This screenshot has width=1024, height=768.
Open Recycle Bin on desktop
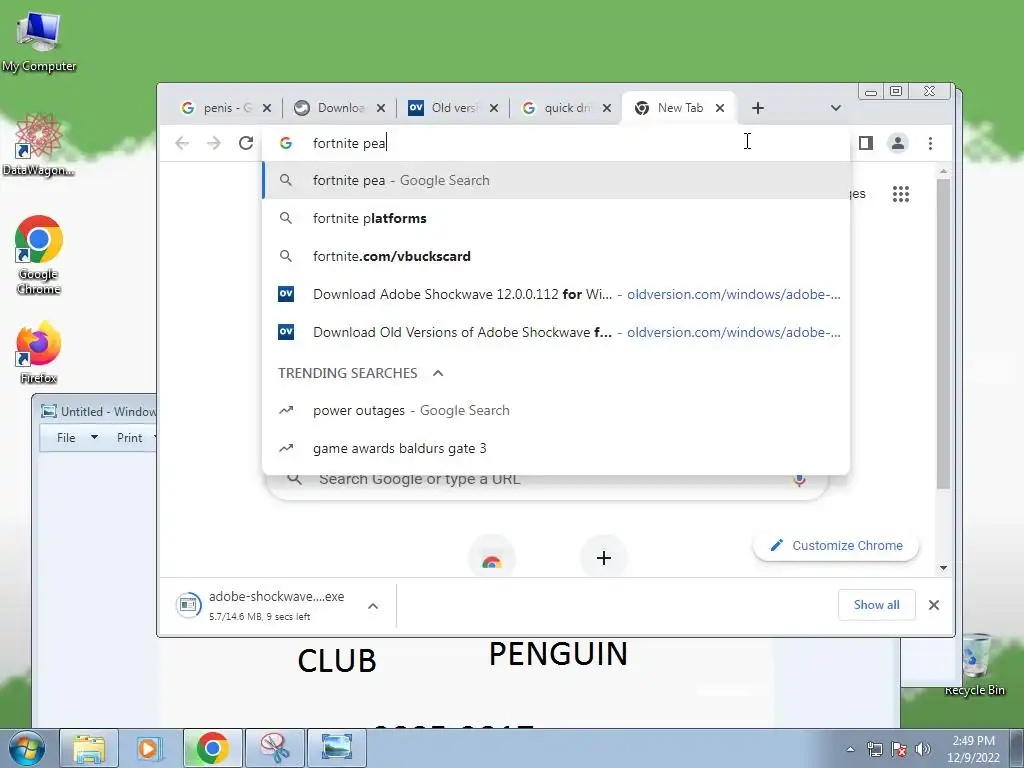click(x=974, y=665)
